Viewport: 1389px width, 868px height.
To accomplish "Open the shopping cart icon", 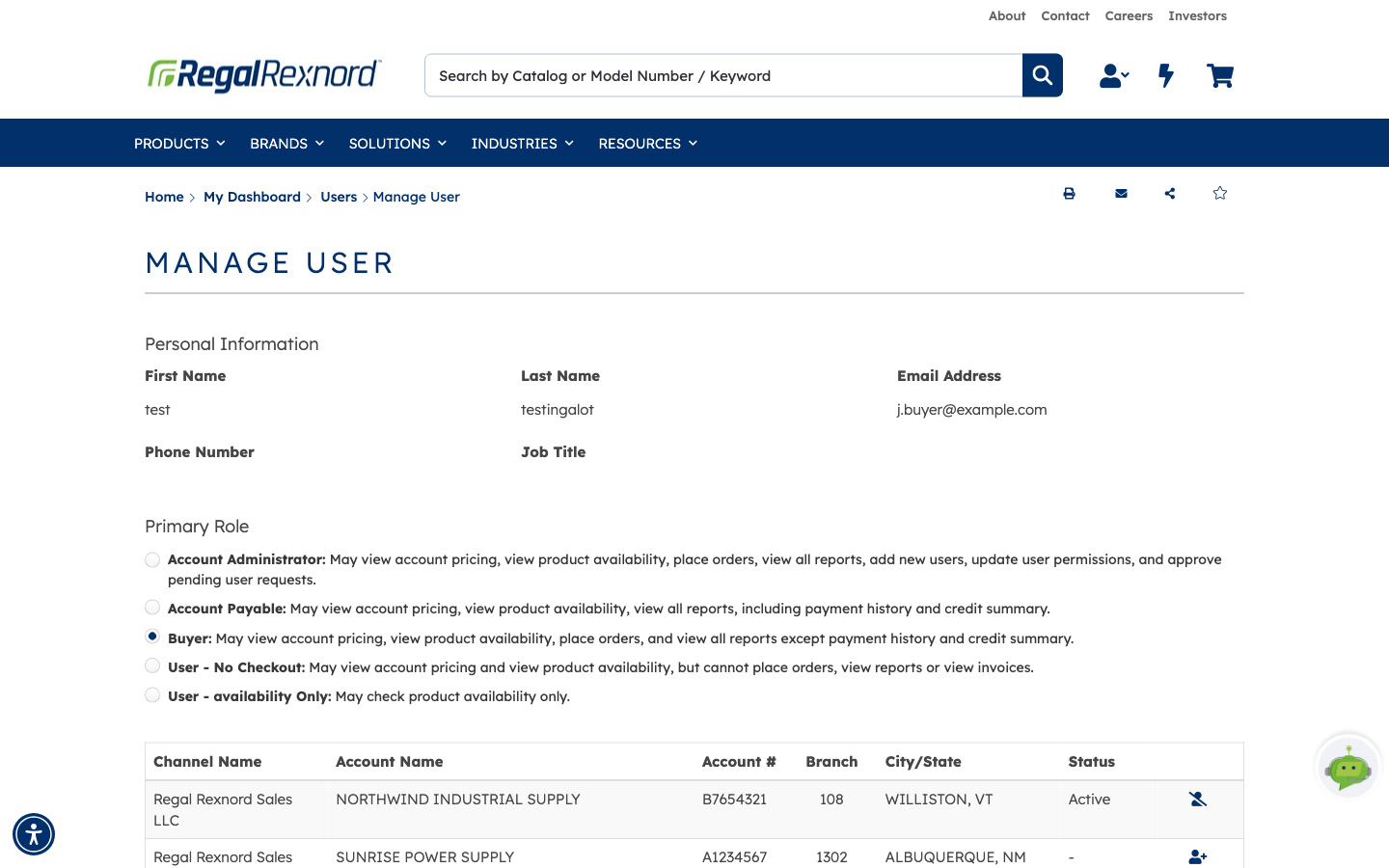I will (x=1220, y=76).
